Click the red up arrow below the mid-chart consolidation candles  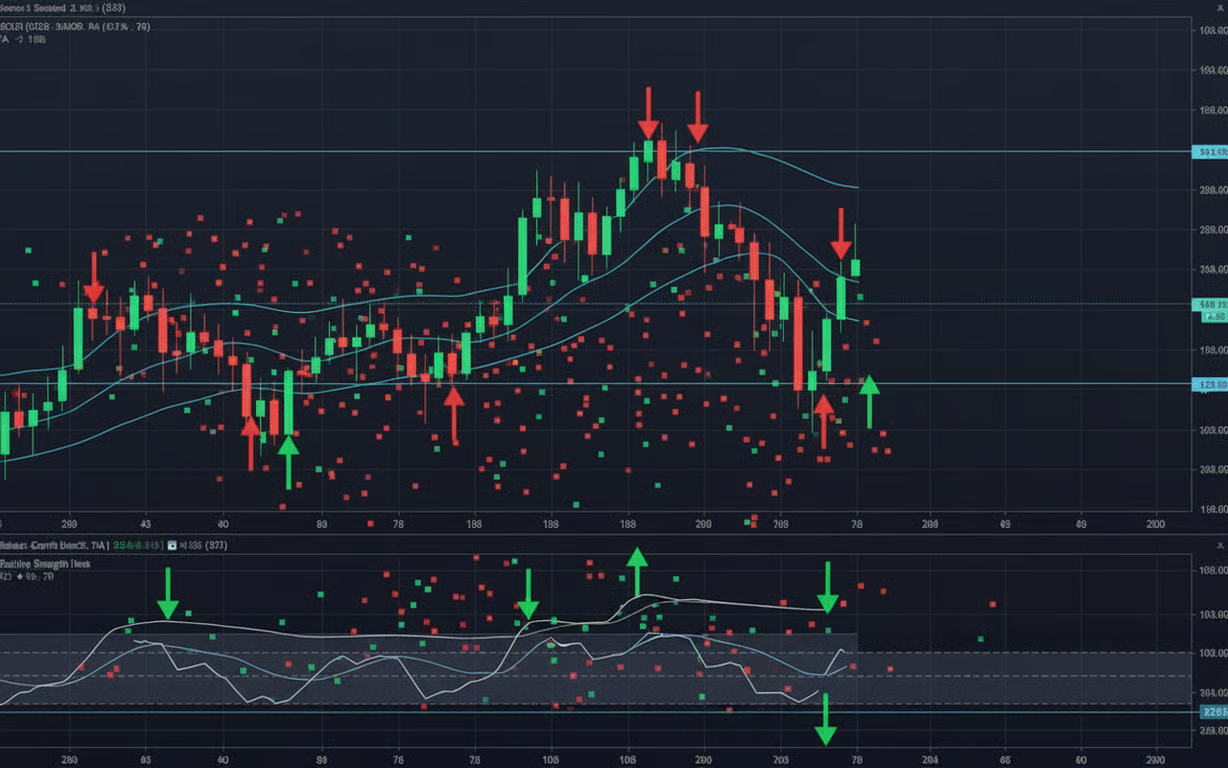[454, 414]
